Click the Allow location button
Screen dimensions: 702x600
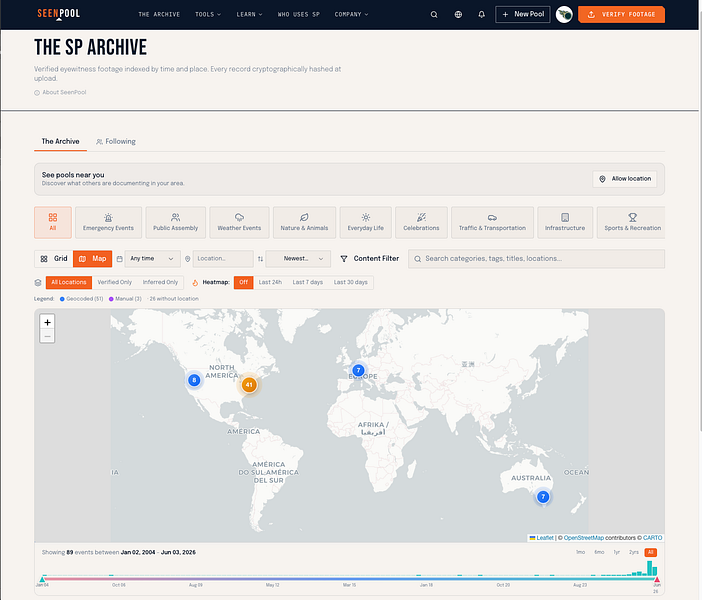point(625,179)
